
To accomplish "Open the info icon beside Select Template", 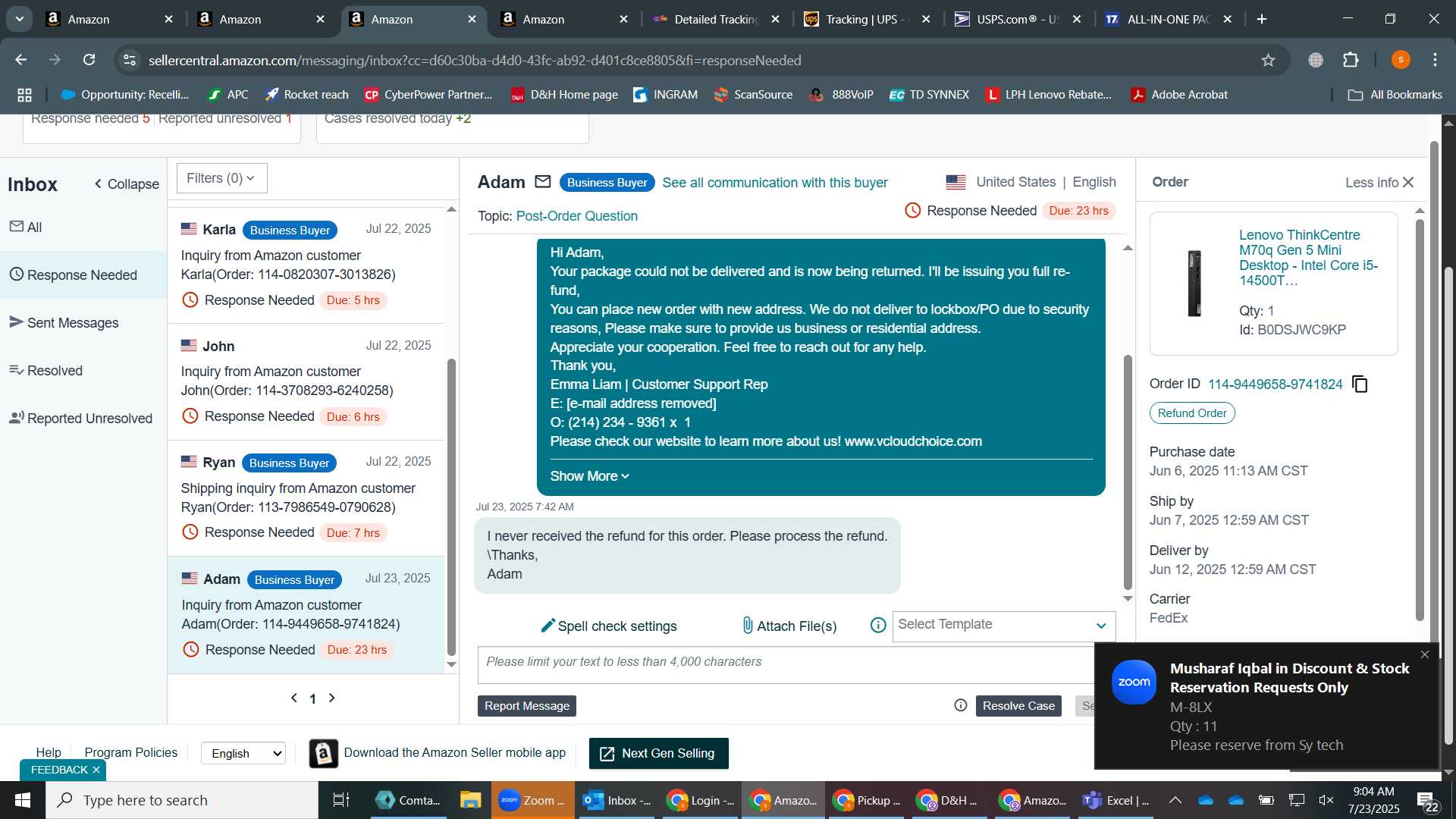I will tap(878, 626).
